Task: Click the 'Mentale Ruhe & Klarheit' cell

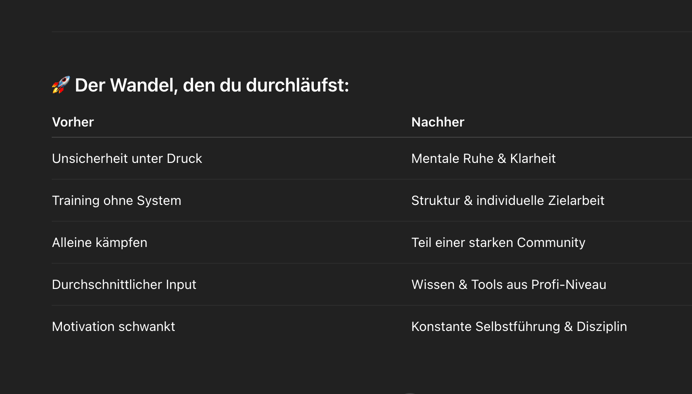Action: click(483, 158)
